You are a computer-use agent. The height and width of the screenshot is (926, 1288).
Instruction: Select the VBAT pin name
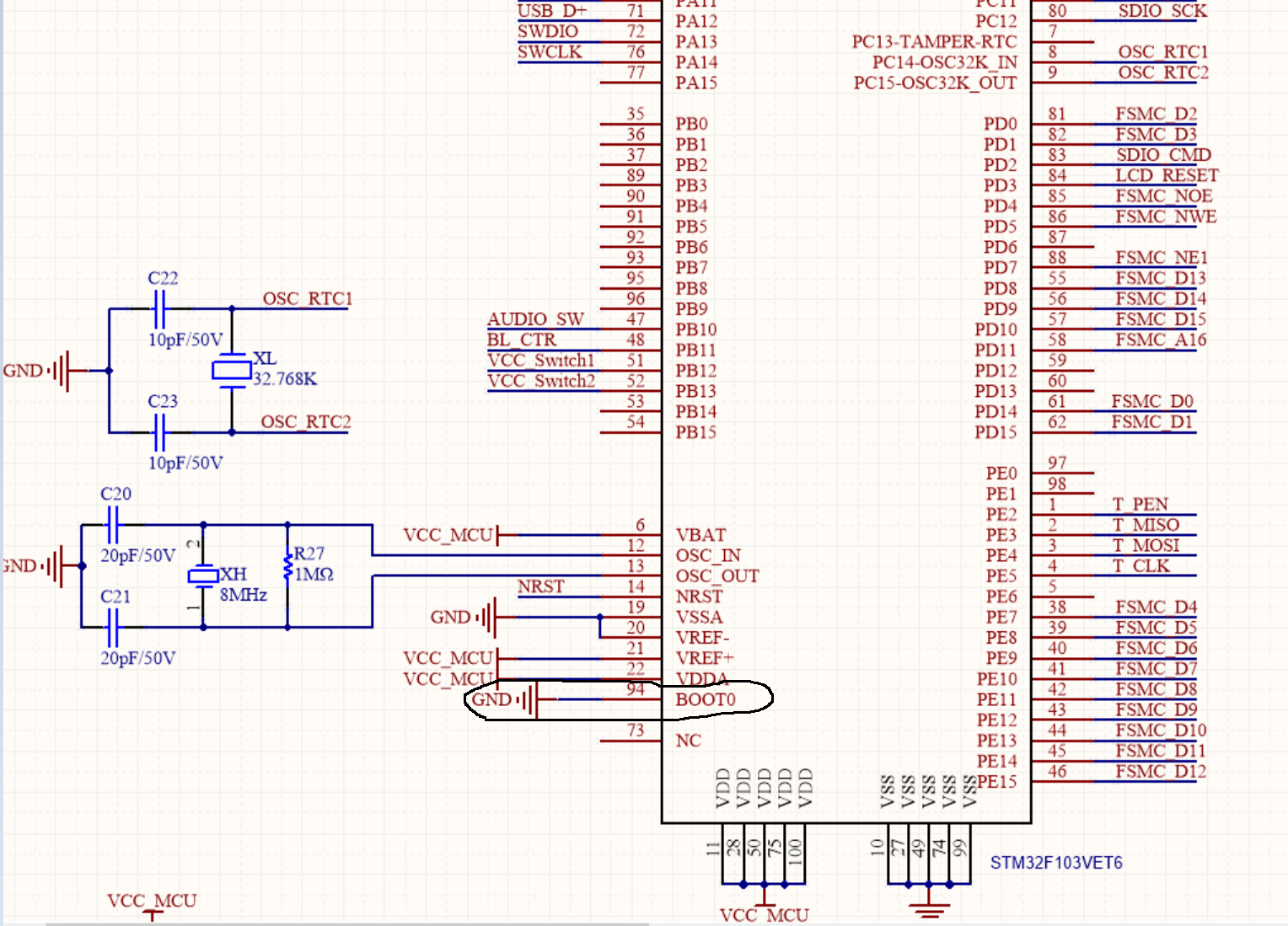pos(700,535)
